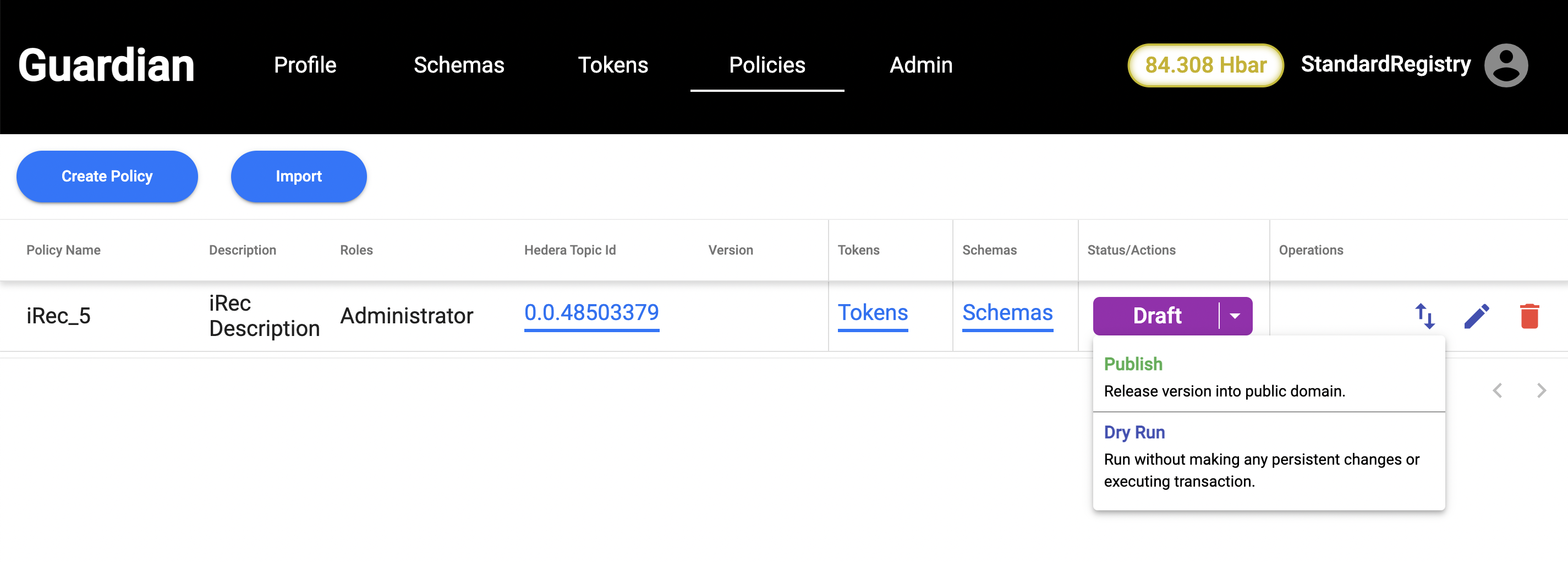1568x562 pixels.
Task: Expand the Draft status dropdown arrow
Action: 1235,316
